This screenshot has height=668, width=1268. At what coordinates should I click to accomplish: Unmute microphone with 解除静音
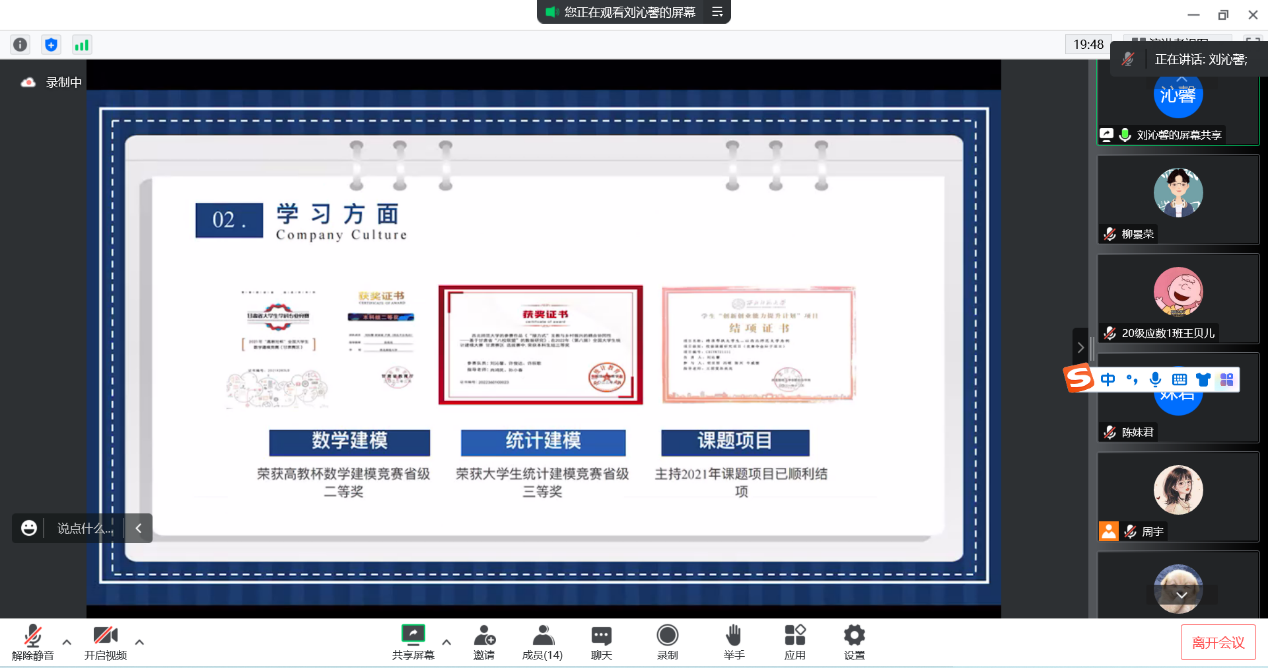[33, 641]
